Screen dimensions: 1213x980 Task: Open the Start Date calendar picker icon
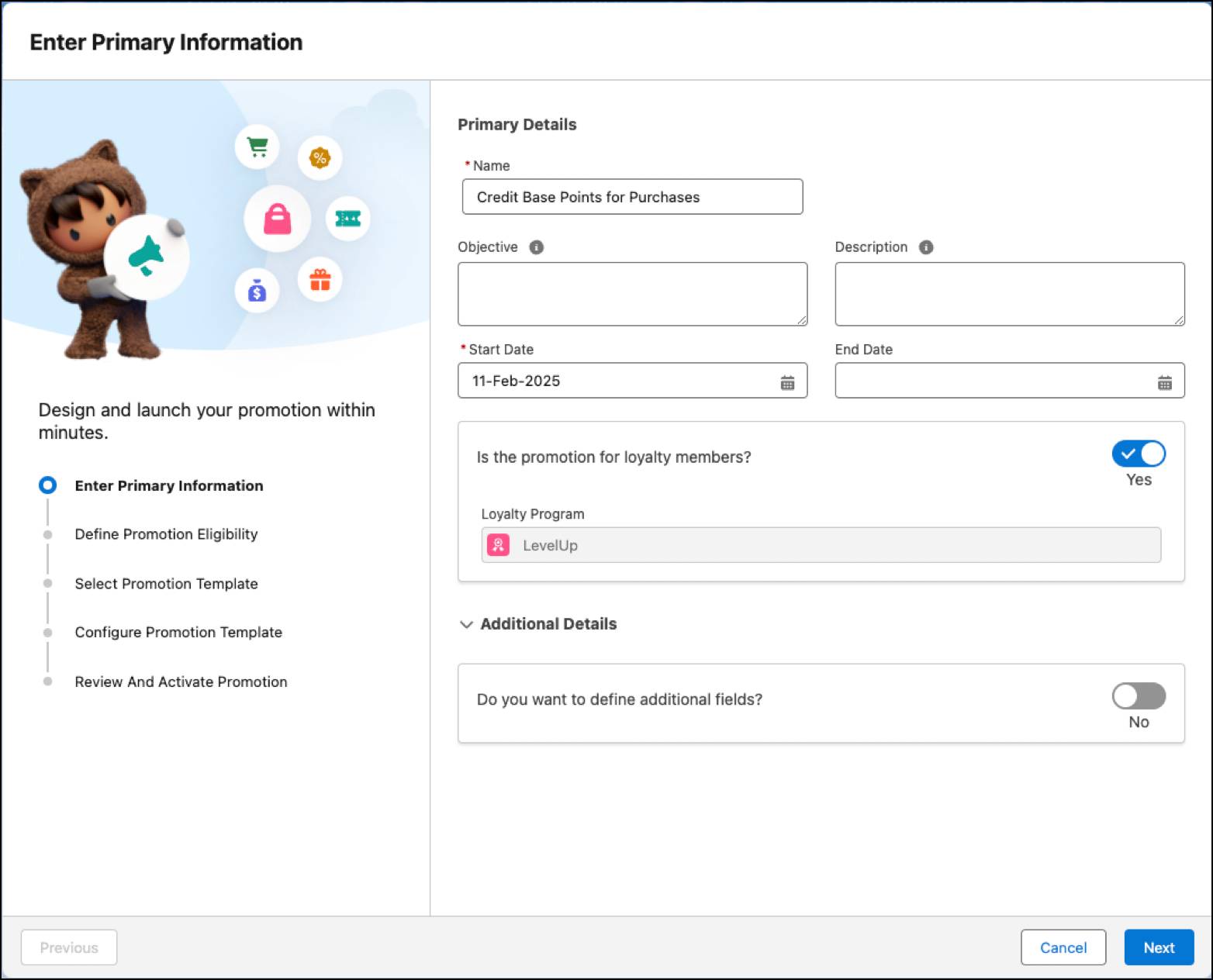pos(787,382)
